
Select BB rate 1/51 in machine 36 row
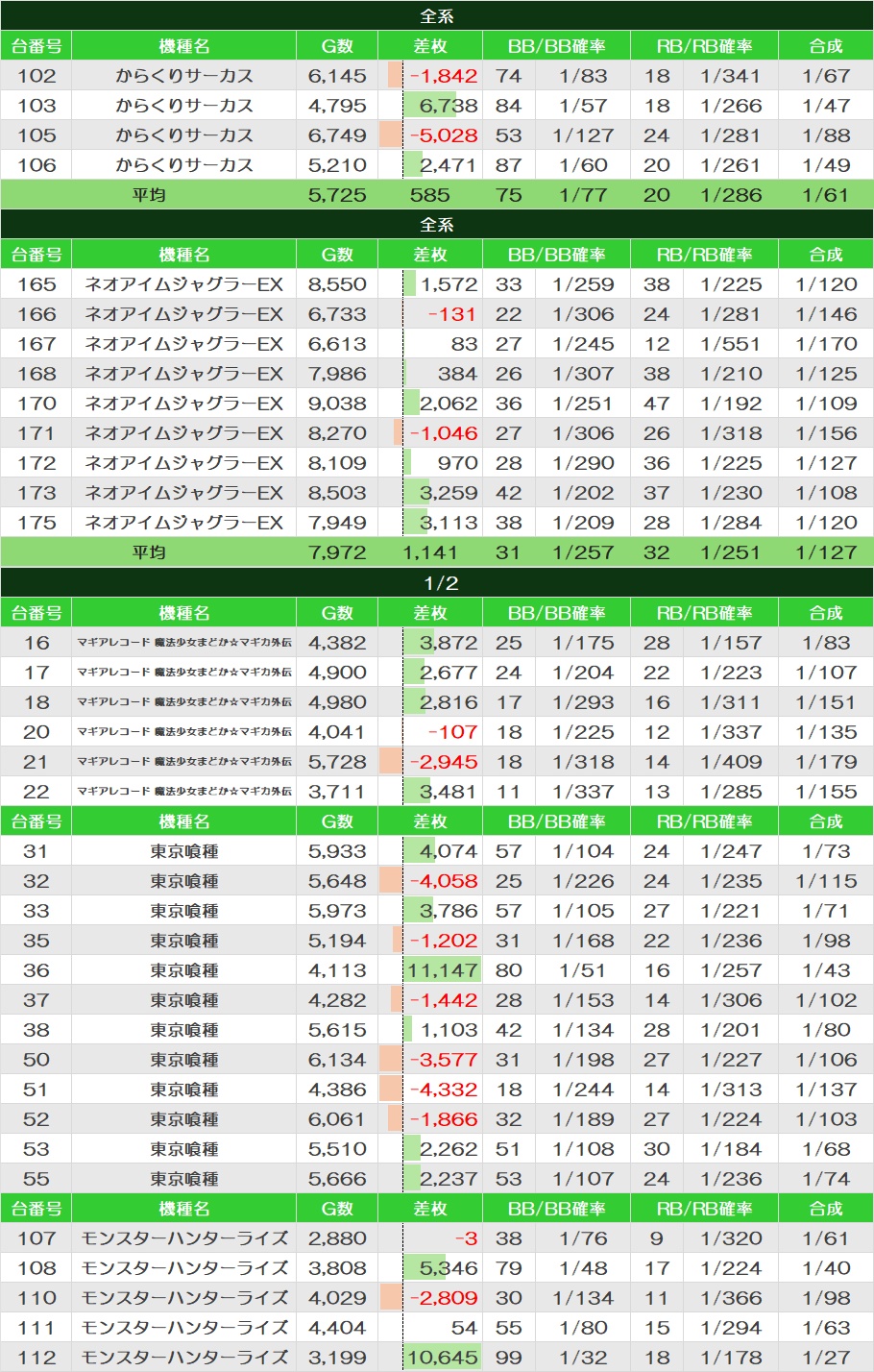pyautogui.click(x=584, y=970)
